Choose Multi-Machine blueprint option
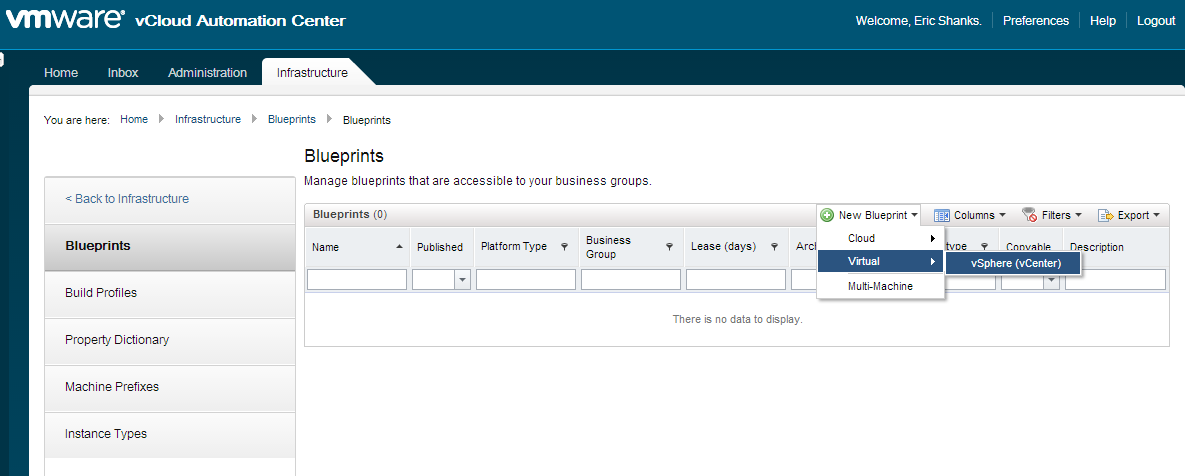This screenshot has width=1185, height=476. click(x=880, y=286)
